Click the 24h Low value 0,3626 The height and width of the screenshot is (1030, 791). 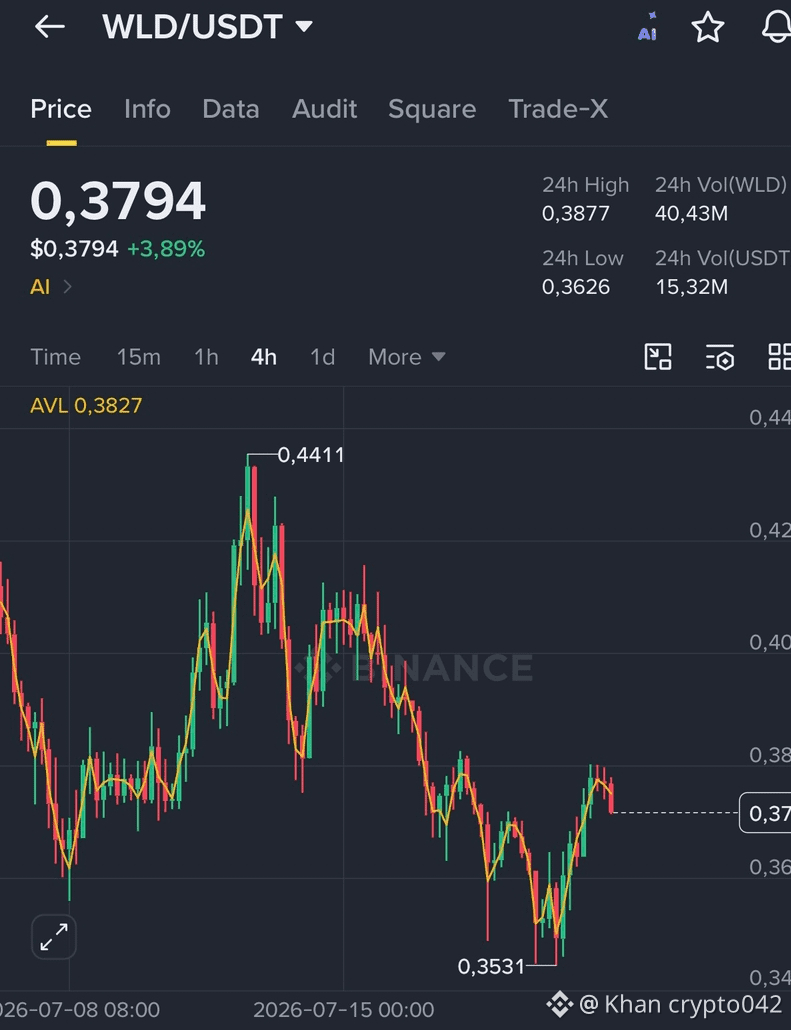[x=576, y=287]
